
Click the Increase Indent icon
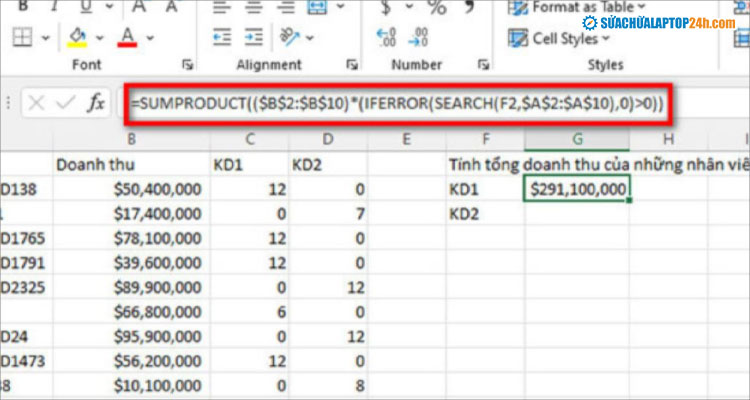(x=254, y=37)
